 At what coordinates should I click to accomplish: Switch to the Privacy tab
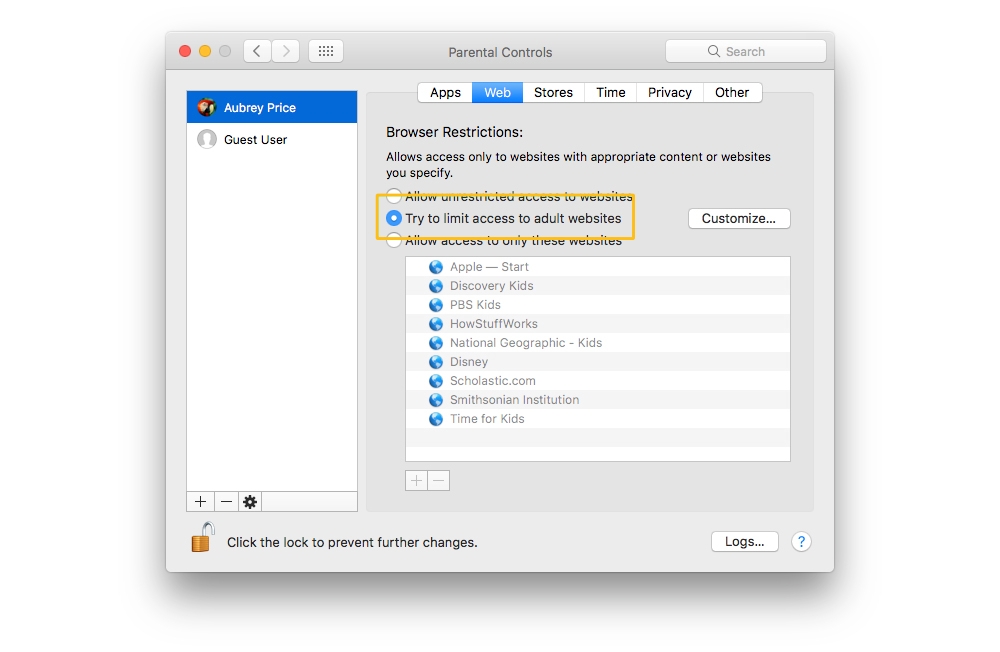(x=670, y=93)
